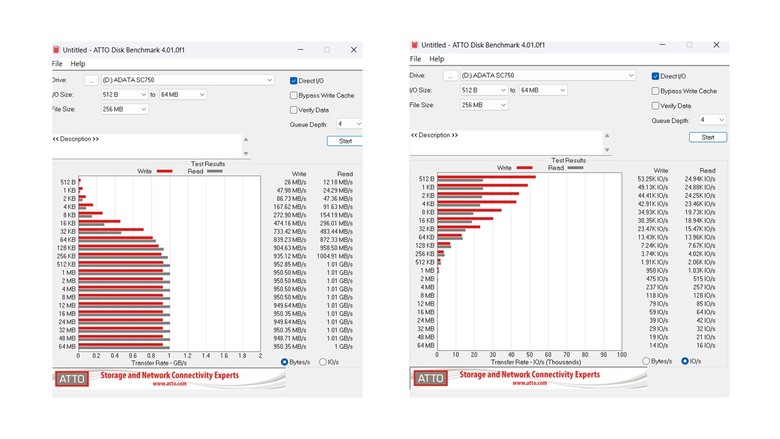
Task: Select IO/s radio in right window
Action: [x=684, y=361]
